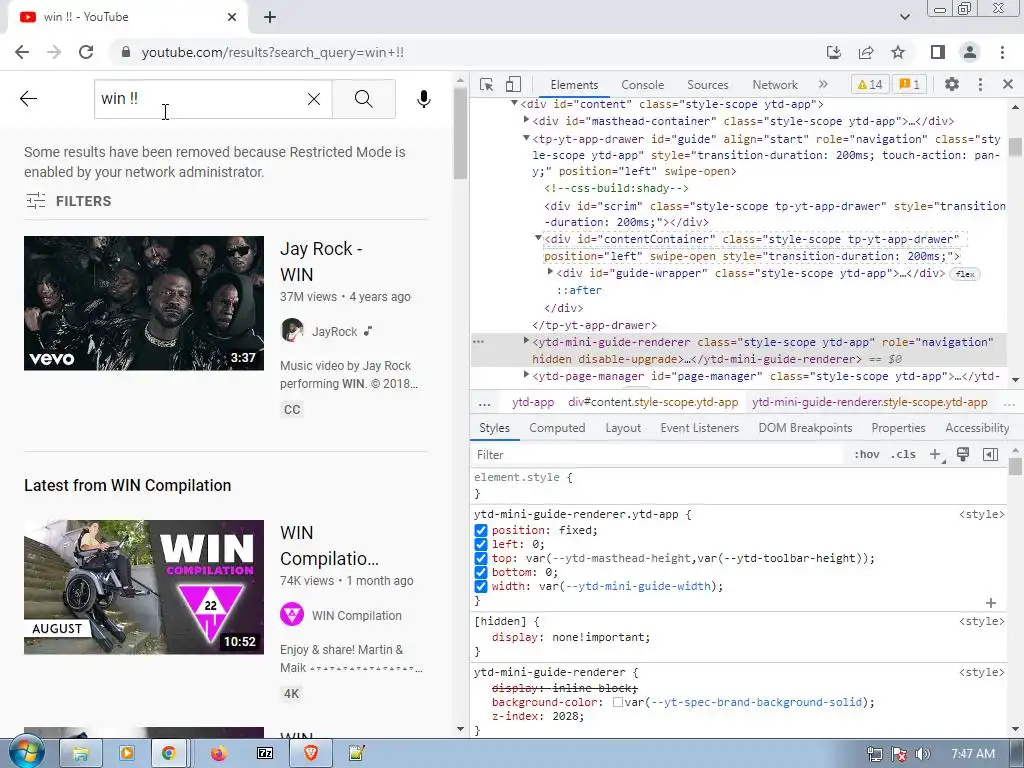Click the flex badge on guide-wrapper
The height and width of the screenshot is (768, 1024).
click(965, 274)
